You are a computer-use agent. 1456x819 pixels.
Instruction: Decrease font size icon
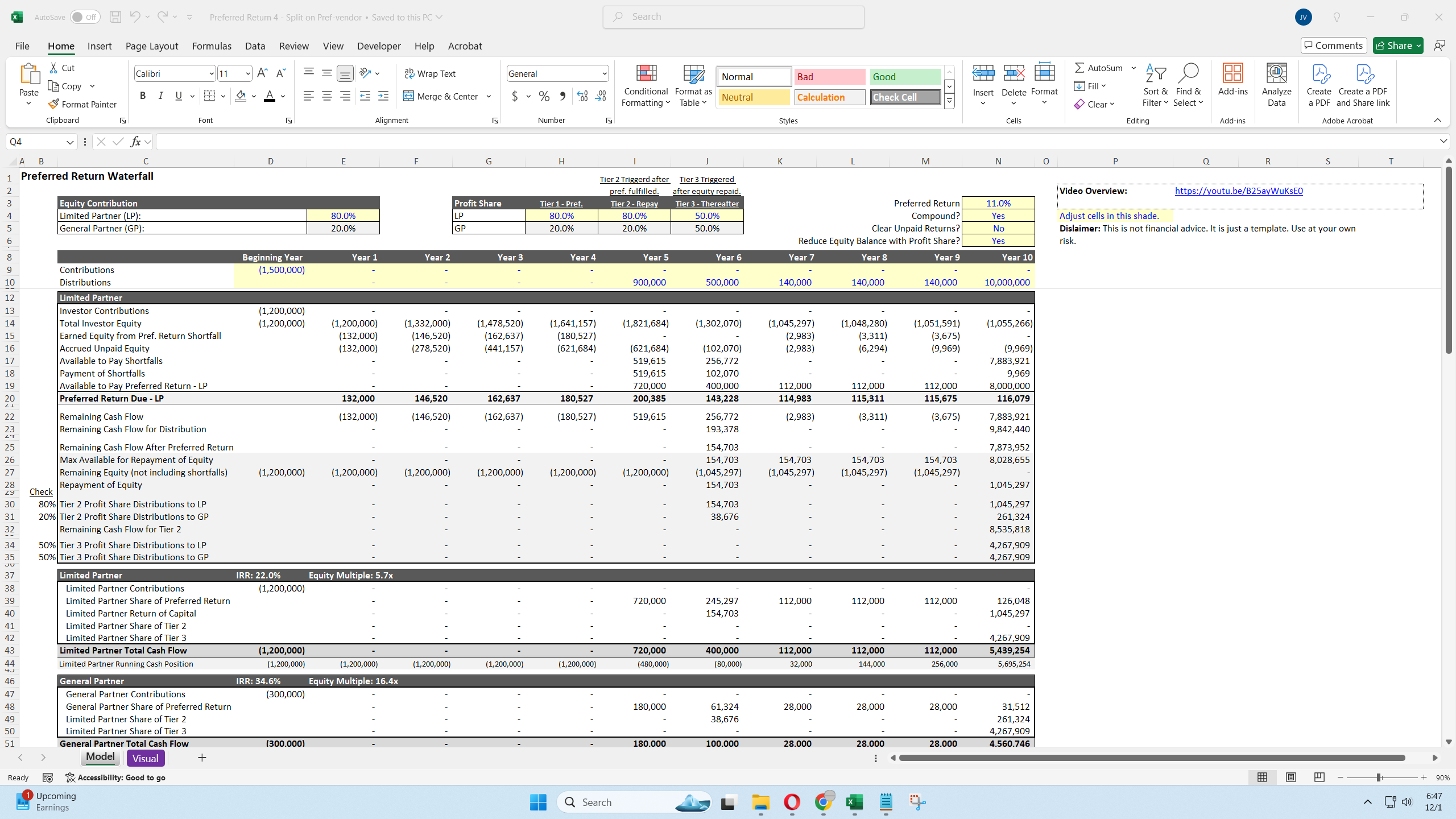click(x=280, y=73)
